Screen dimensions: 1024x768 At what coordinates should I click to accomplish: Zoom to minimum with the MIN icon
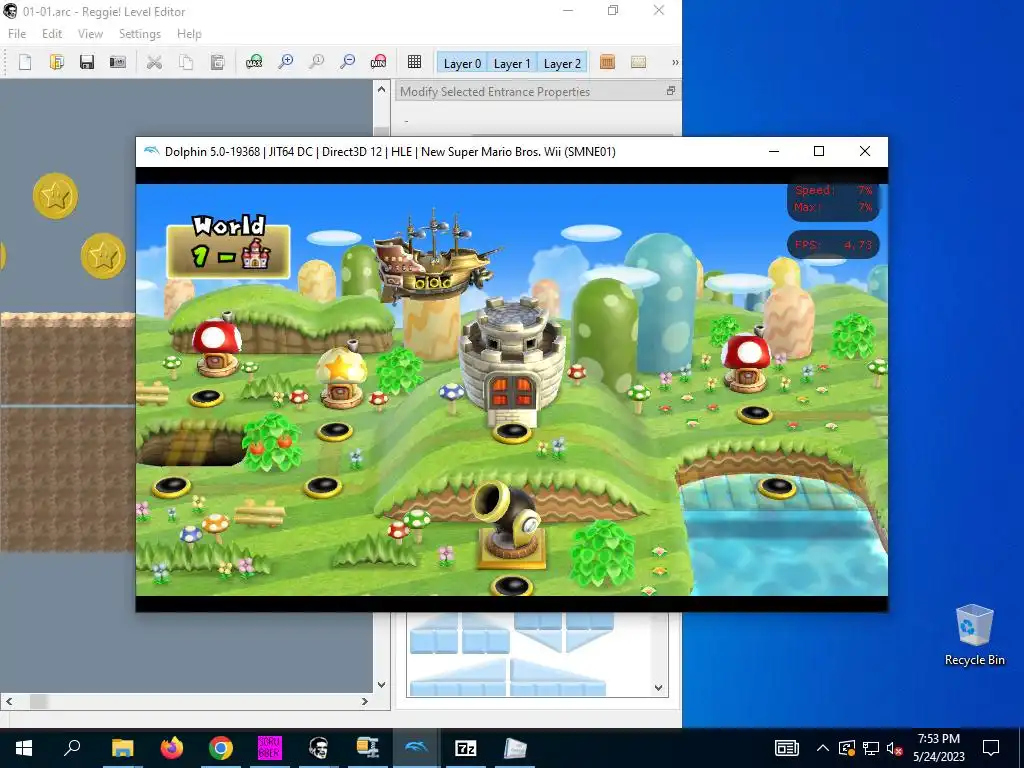pyautogui.click(x=378, y=62)
